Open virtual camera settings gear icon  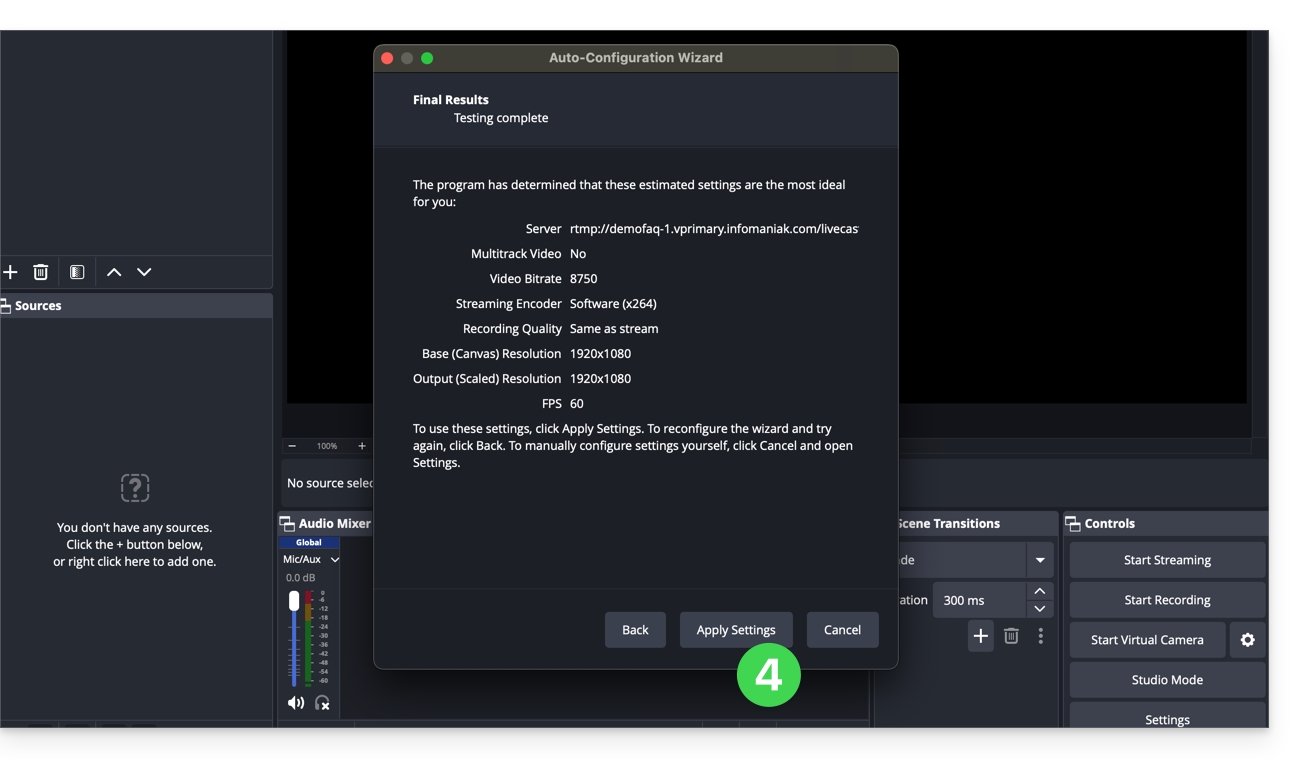(x=1247, y=640)
